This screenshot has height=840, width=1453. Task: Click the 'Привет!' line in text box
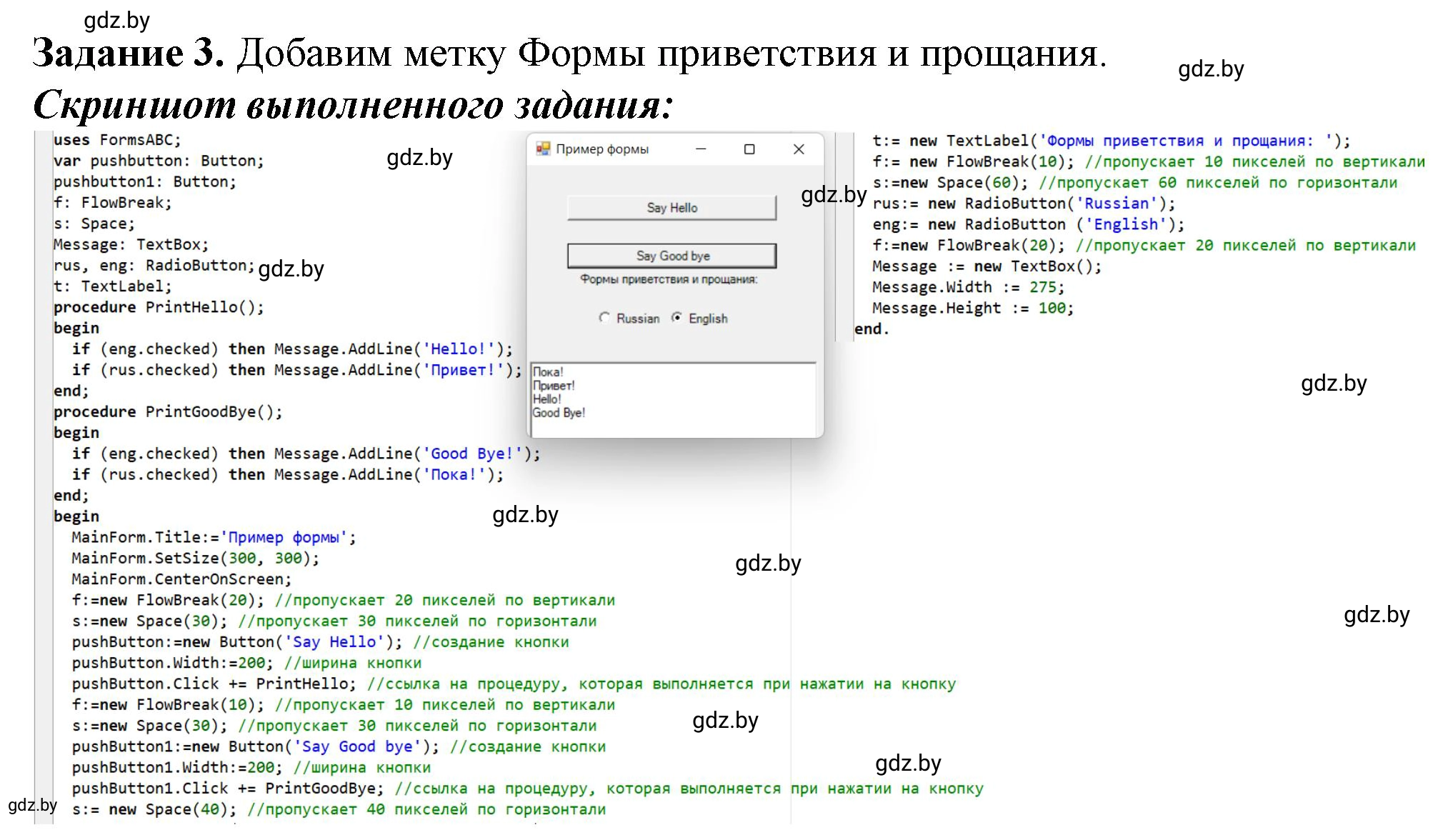554,386
